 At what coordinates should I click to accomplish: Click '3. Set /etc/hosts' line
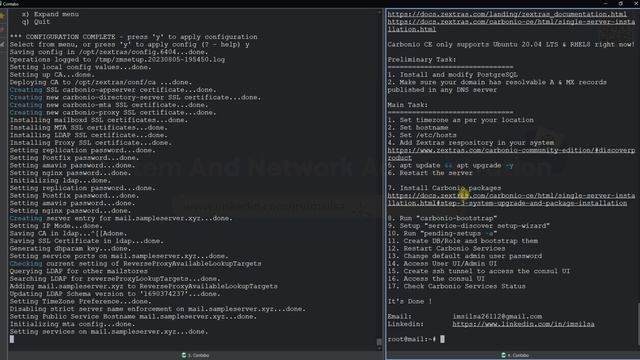422,135
